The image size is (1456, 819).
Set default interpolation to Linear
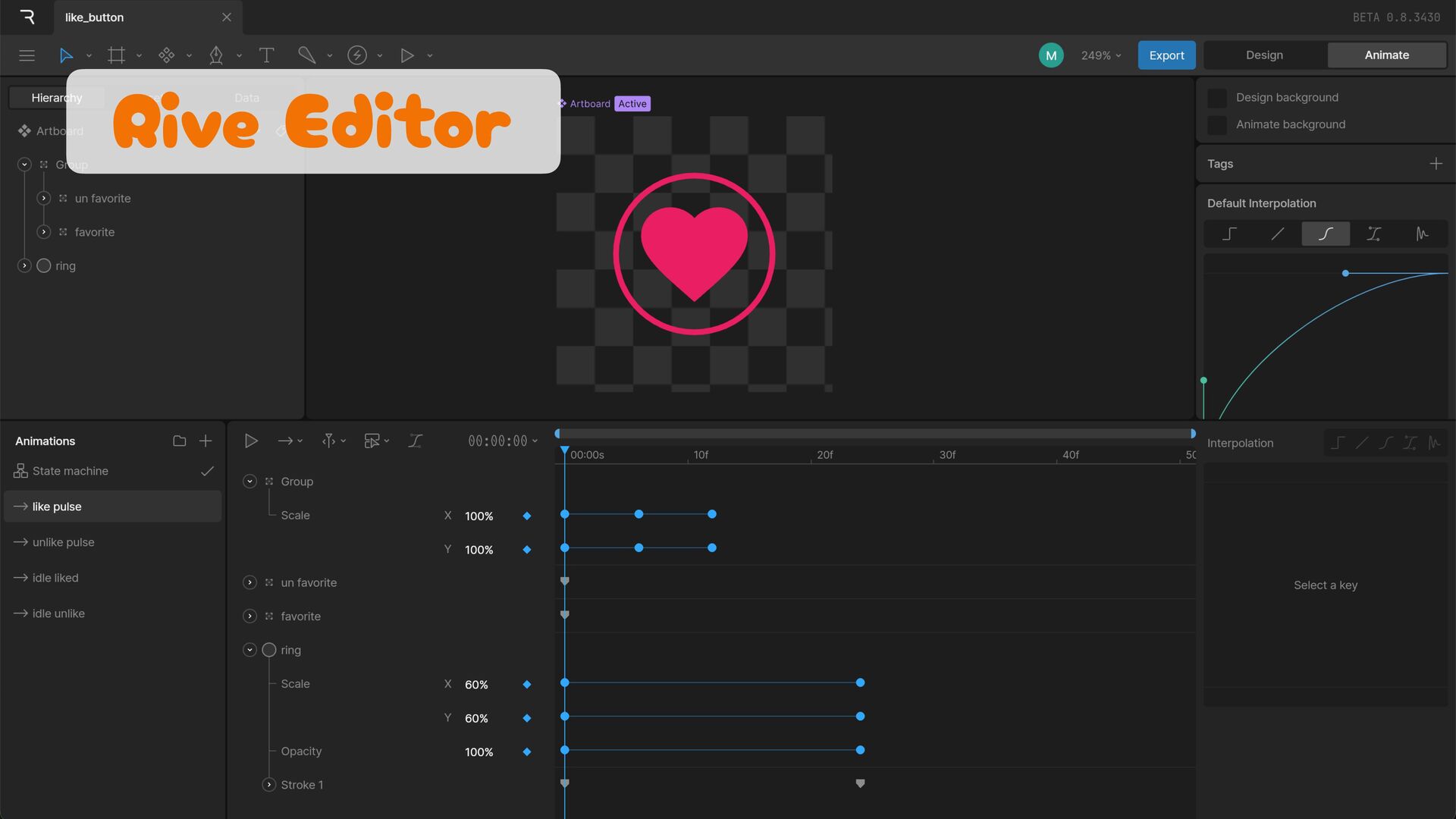click(1278, 234)
